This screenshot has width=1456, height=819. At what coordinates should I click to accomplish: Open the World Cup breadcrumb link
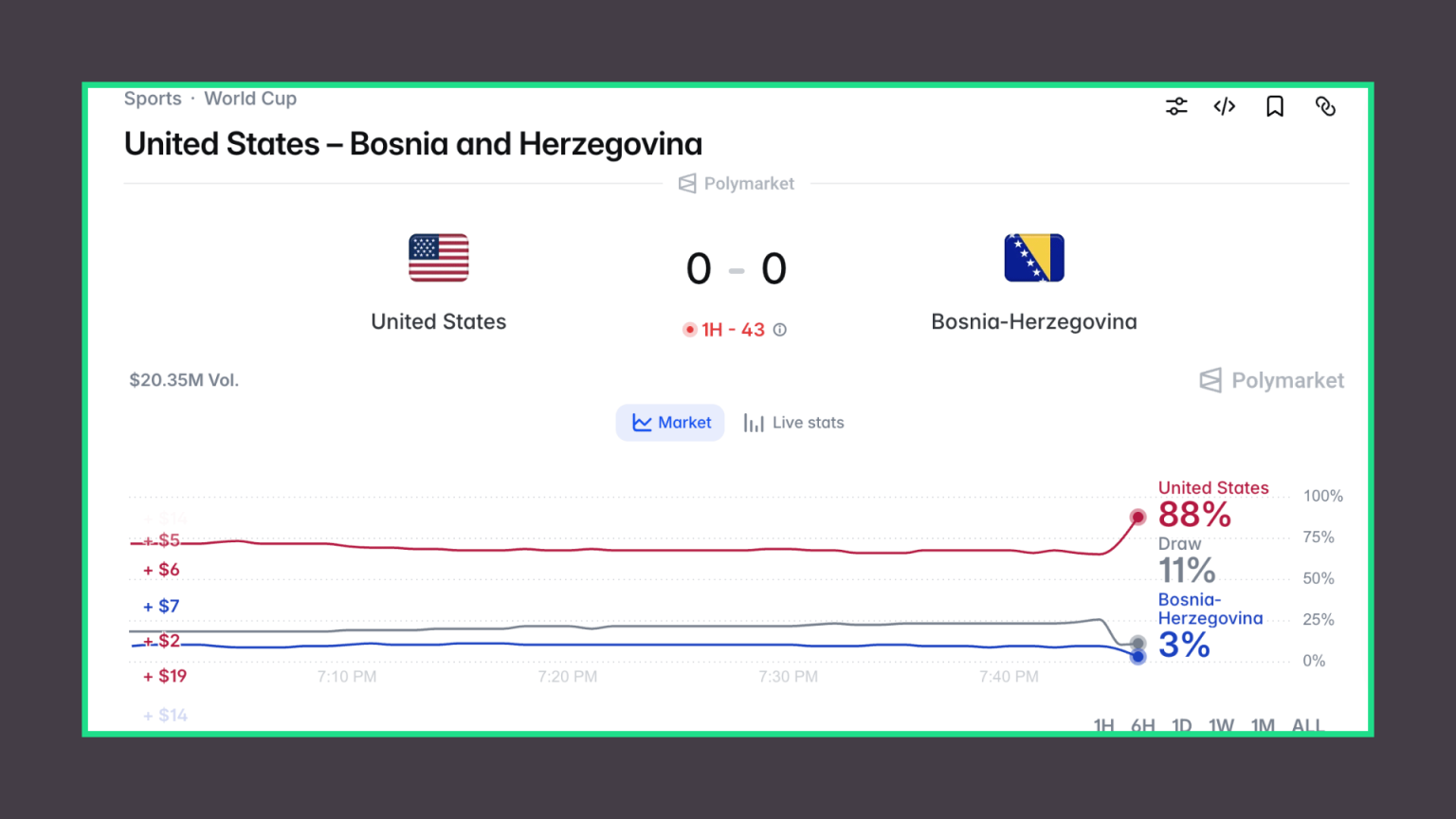pyautogui.click(x=250, y=99)
